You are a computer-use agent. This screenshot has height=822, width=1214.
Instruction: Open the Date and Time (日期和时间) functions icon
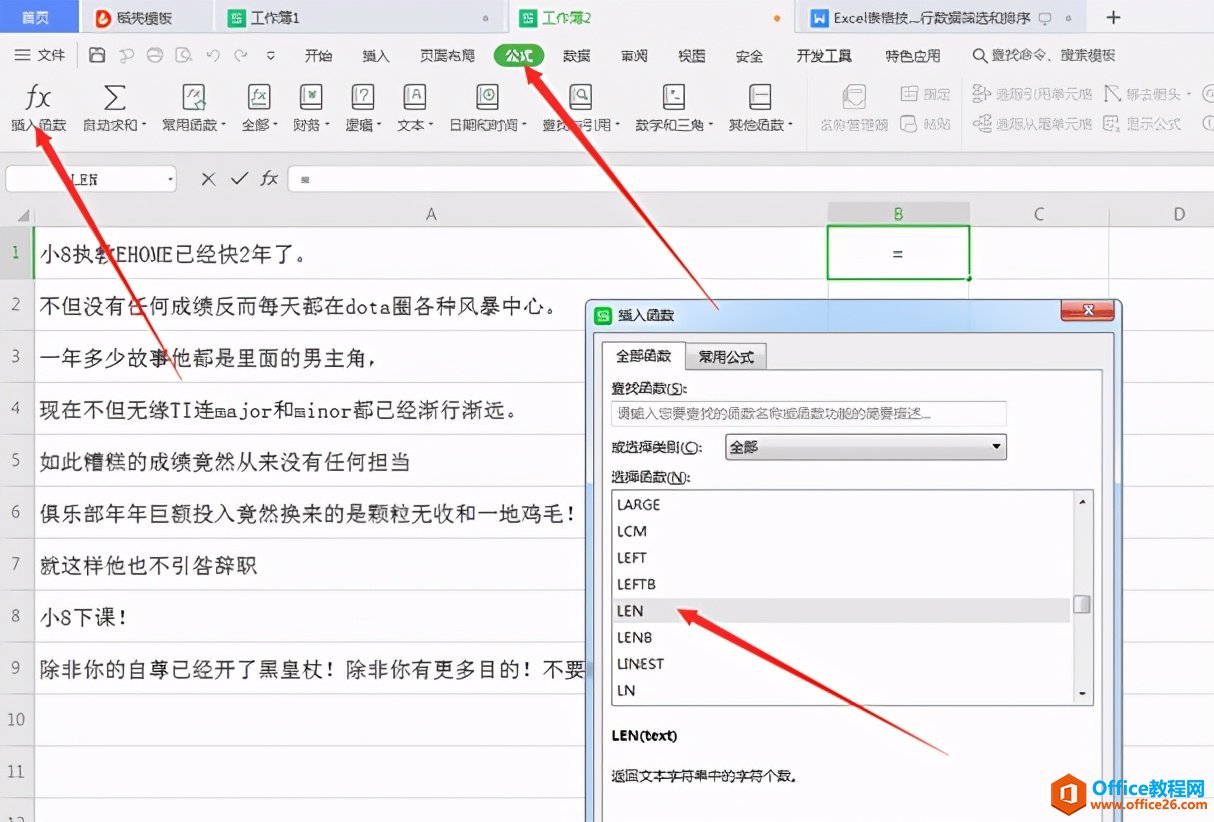point(487,98)
